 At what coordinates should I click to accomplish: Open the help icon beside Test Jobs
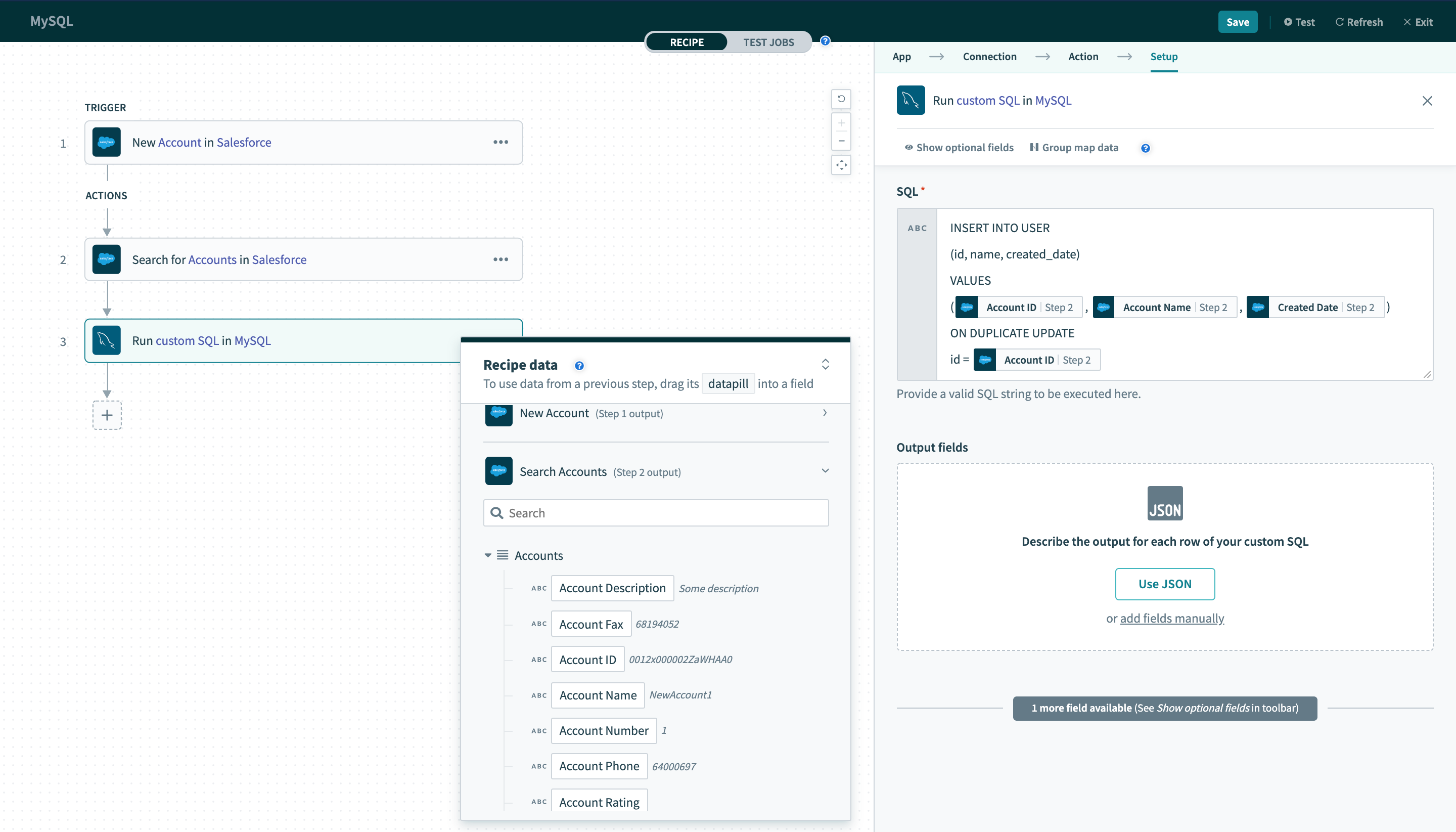(825, 41)
